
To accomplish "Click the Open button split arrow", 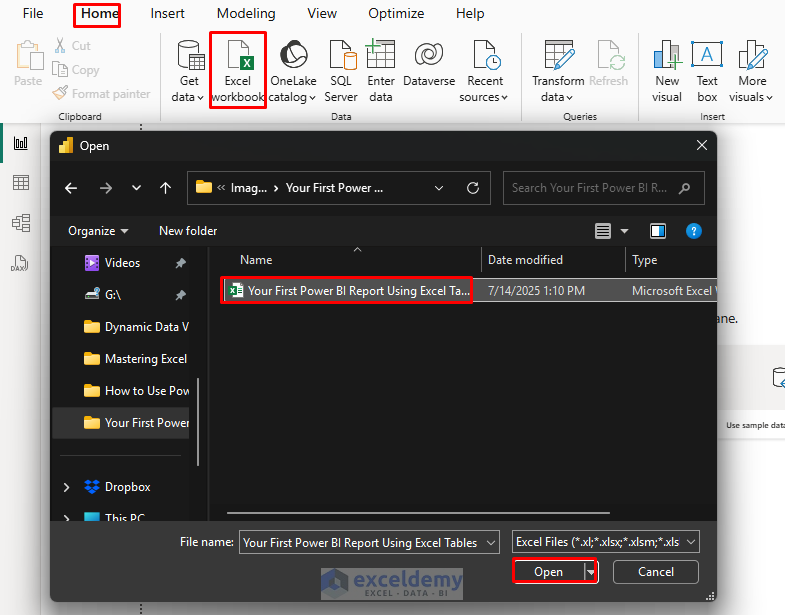I will click(591, 572).
